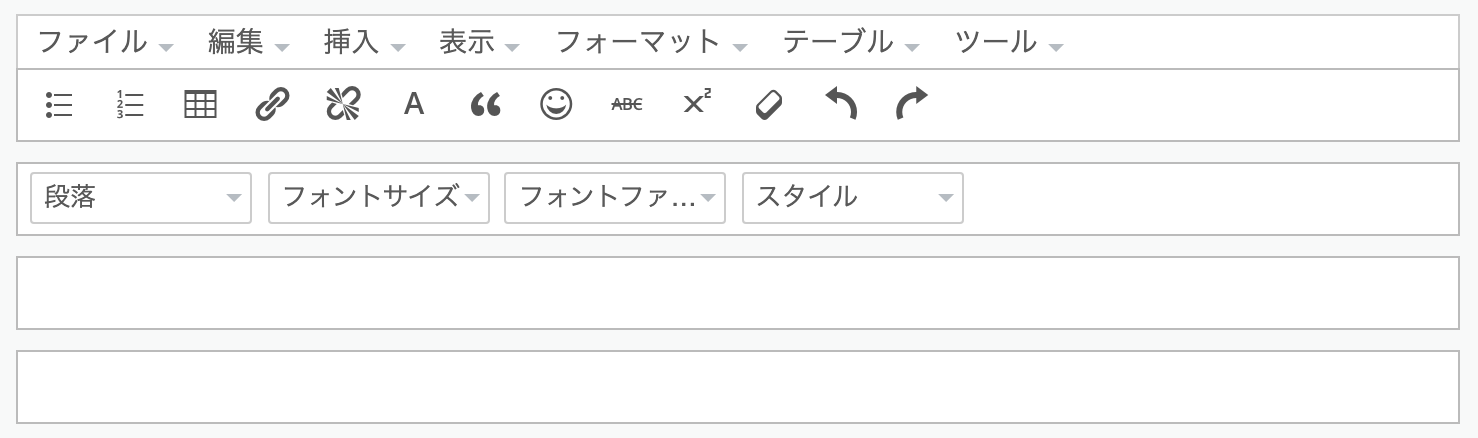Clear formatting with the eraser icon
The image size is (1478, 438).
(769, 104)
